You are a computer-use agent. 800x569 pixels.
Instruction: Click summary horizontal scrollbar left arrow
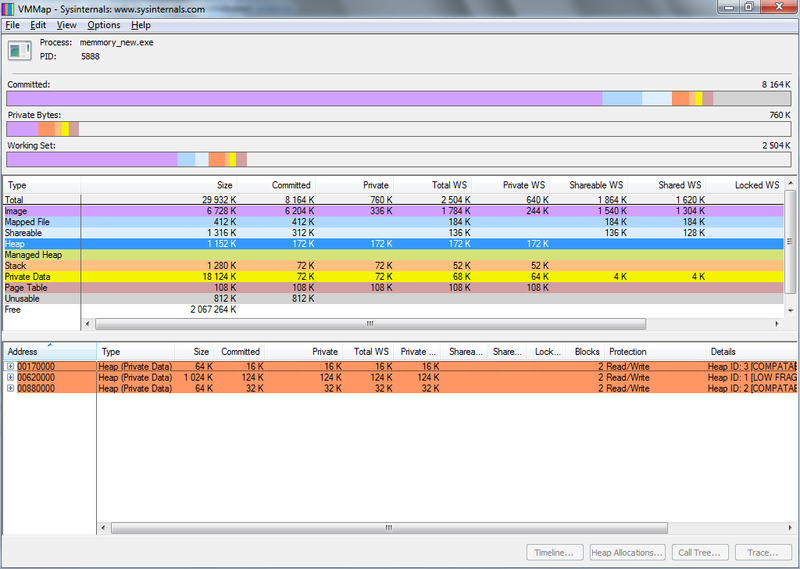pos(87,324)
